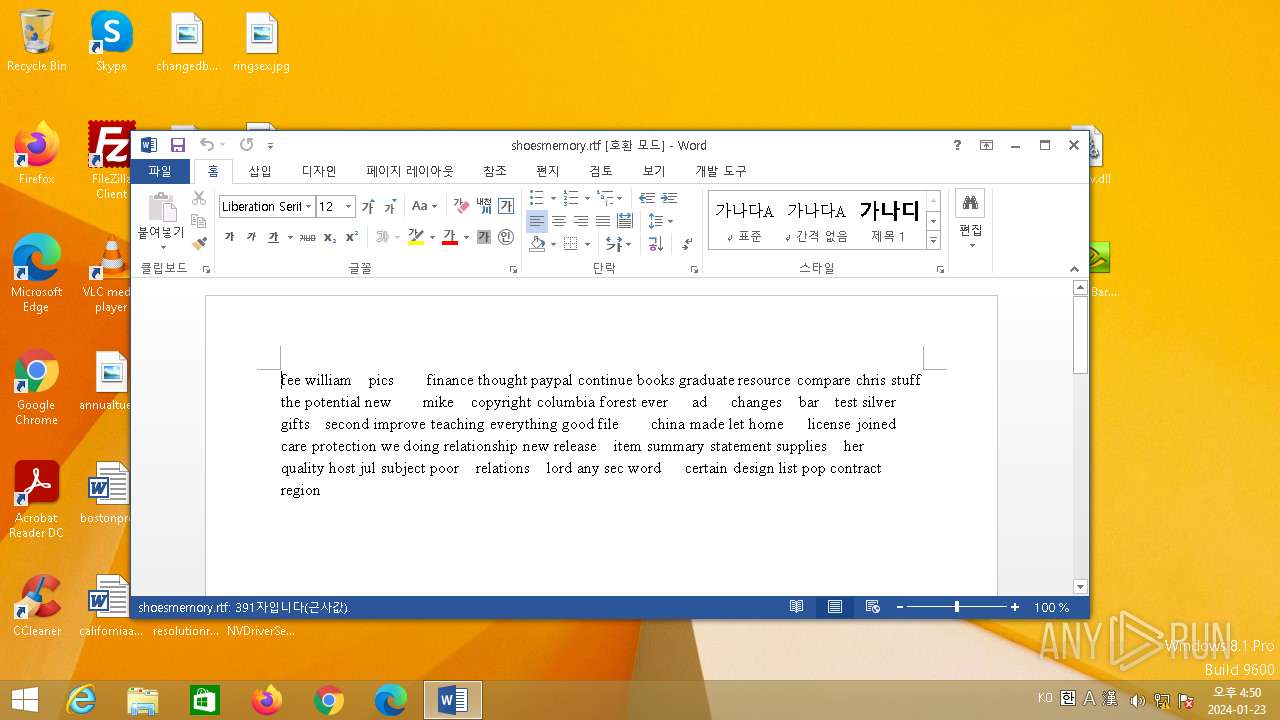Open the Windows Start button

coord(25,700)
